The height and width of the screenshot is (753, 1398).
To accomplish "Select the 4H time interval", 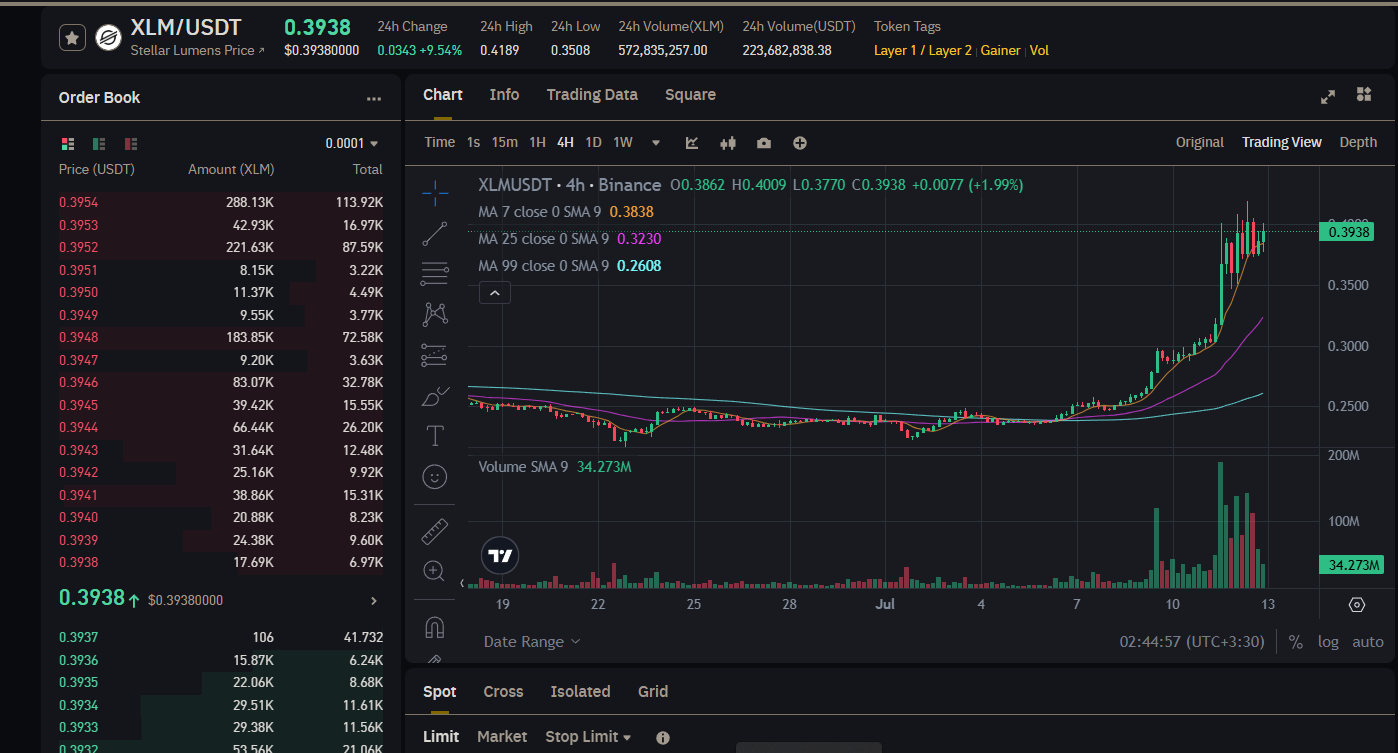I will click(x=565, y=142).
